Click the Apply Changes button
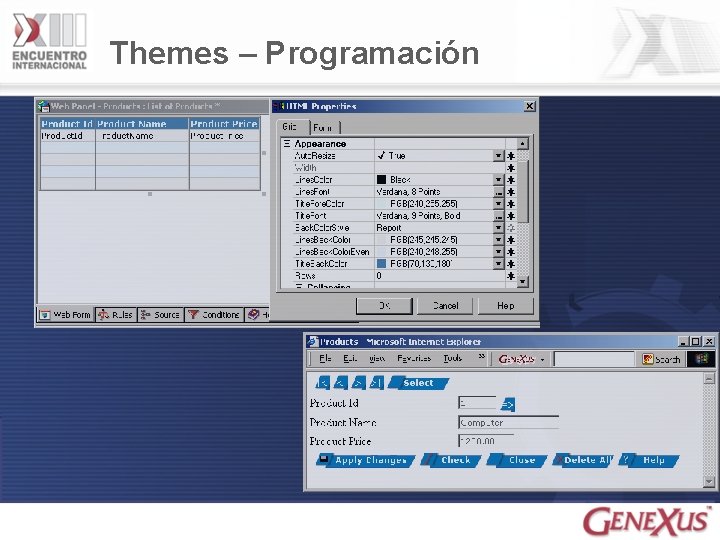Screen dimensions: 720x540 (365, 461)
